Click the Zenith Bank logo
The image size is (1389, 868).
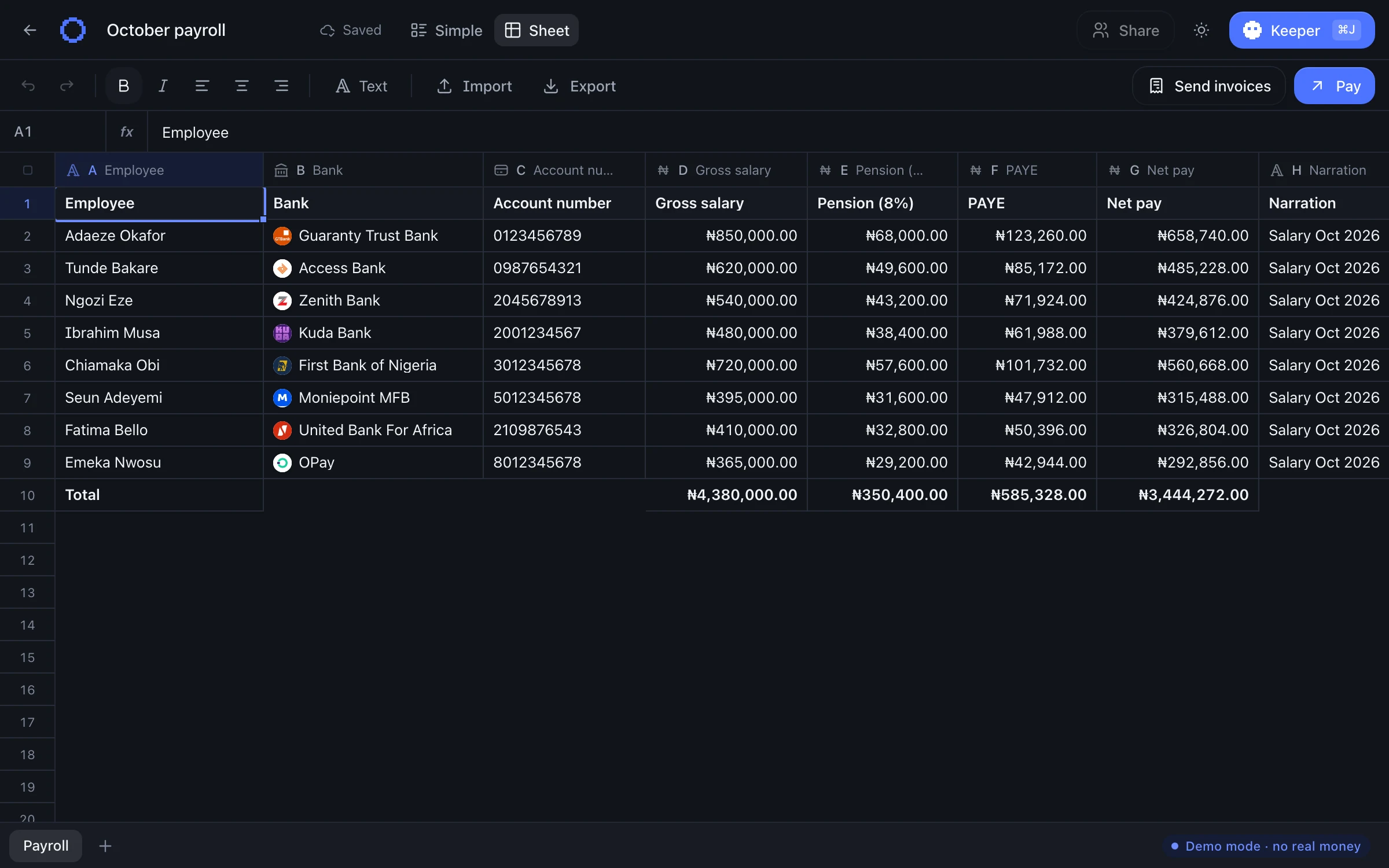(x=282, y=300)
